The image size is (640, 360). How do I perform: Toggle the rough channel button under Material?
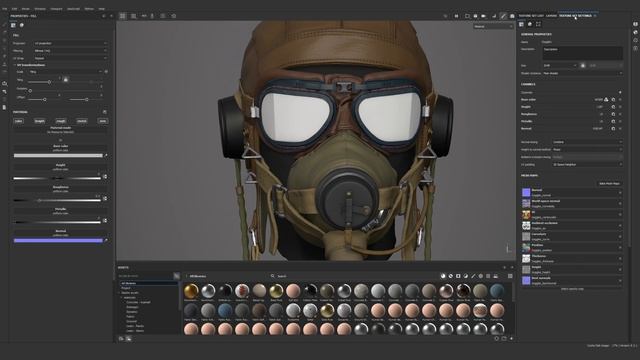point(61,121)
